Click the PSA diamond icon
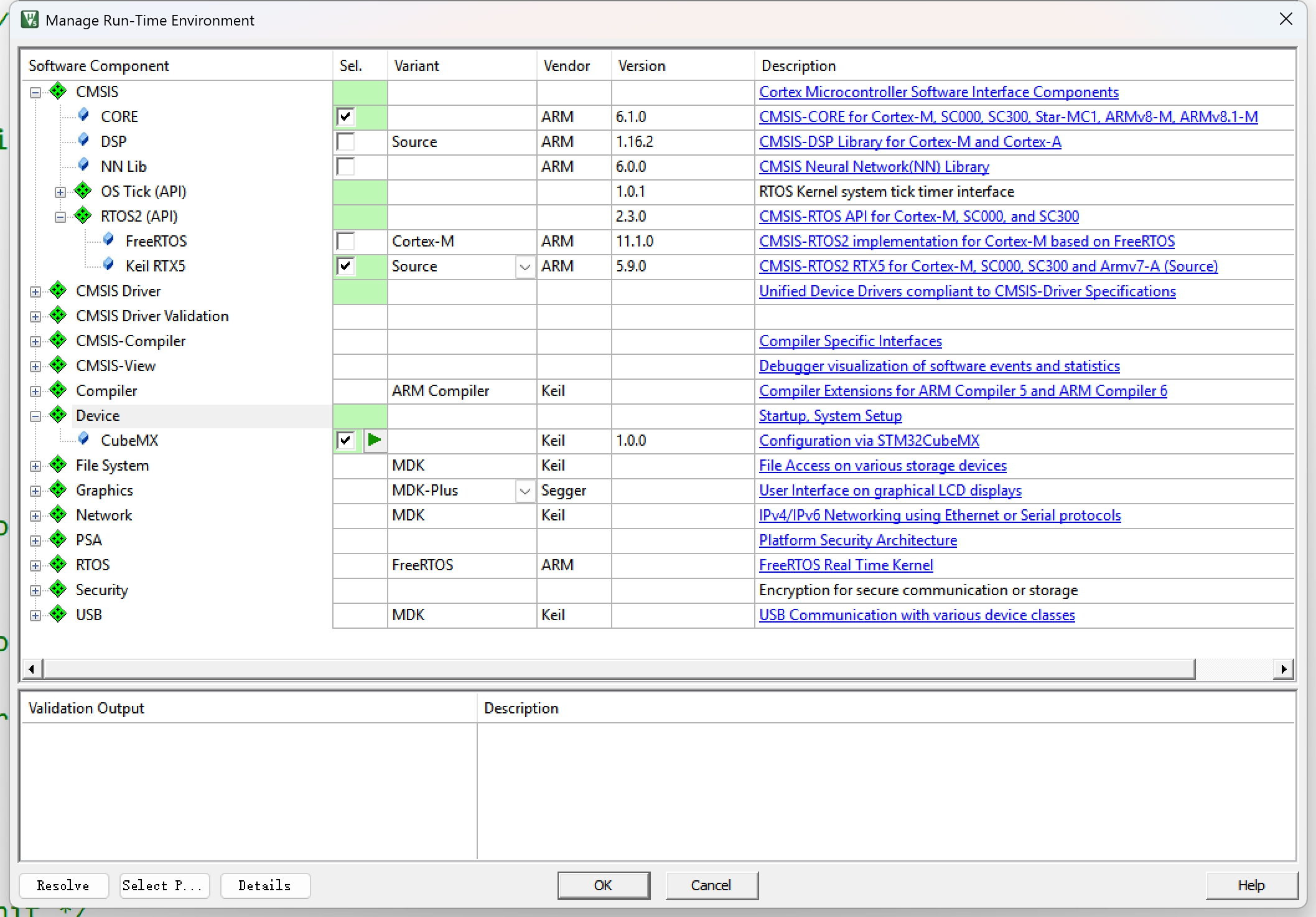The height and width of the screenshot is (917, 1316). 58,540
